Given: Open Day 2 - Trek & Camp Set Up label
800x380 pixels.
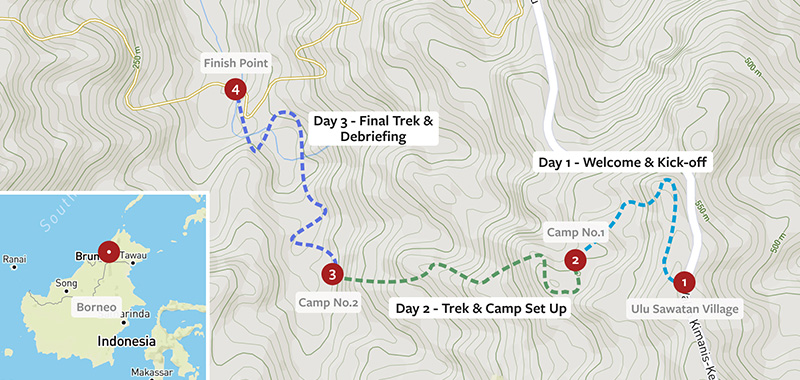Looking at the screenshot, I should (x=482, y=309).
